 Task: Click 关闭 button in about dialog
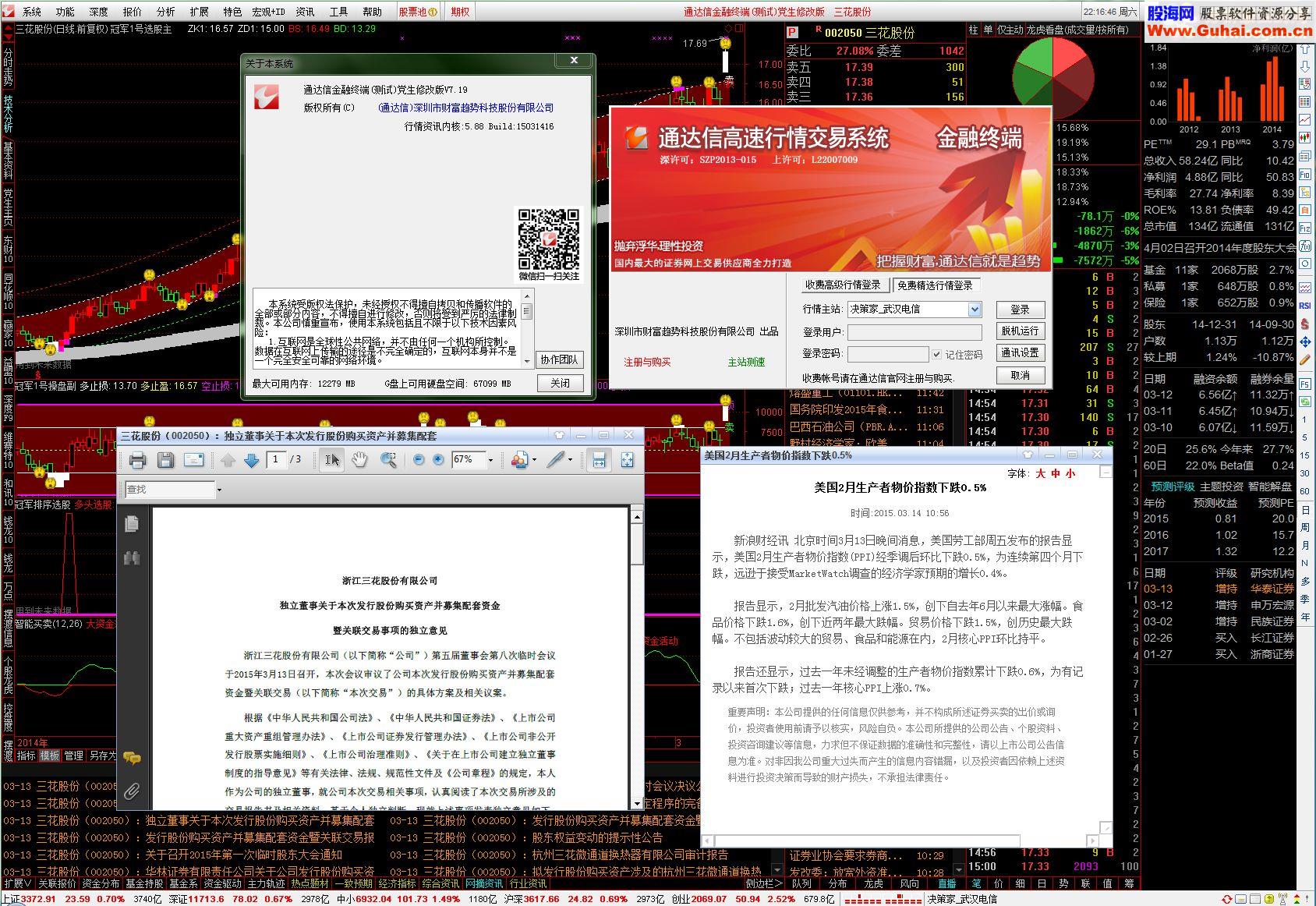tap(560, 383)
